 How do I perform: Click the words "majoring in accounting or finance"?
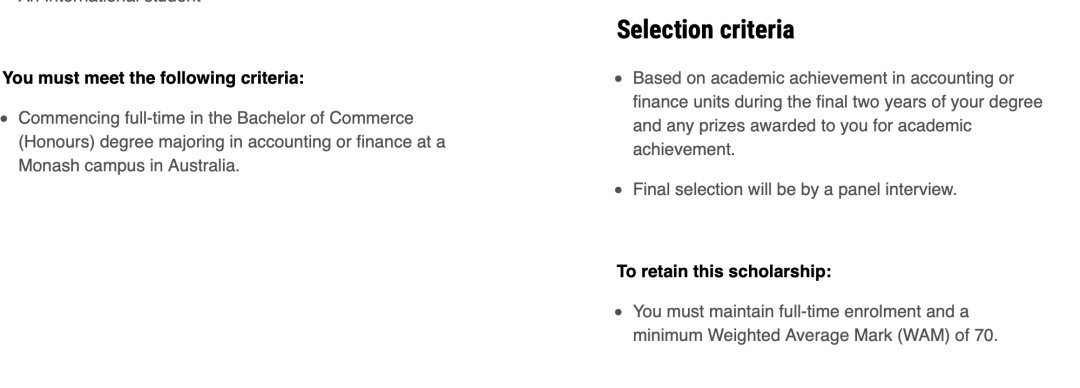click(289, 142)
